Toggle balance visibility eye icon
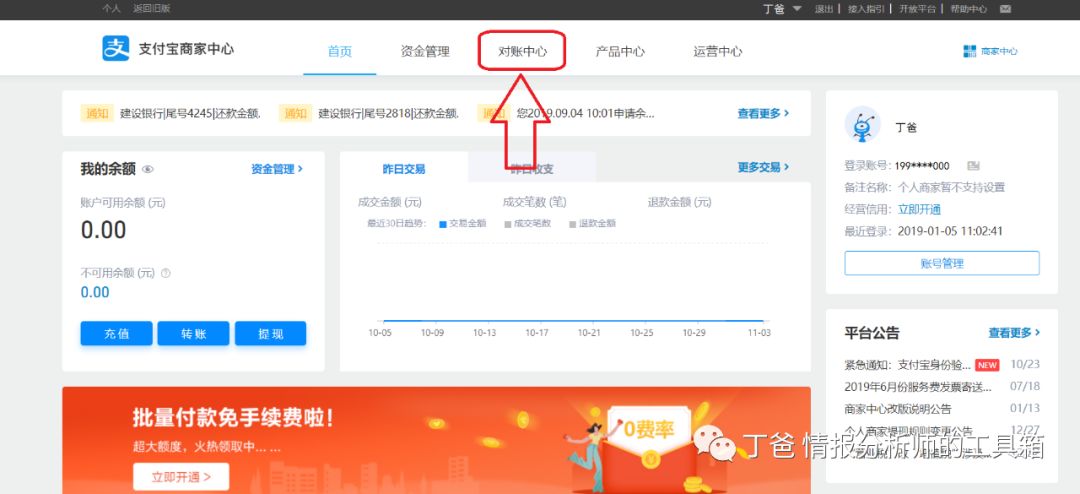The height and width of the screenshot is (494, 1080). pos(147,169)
